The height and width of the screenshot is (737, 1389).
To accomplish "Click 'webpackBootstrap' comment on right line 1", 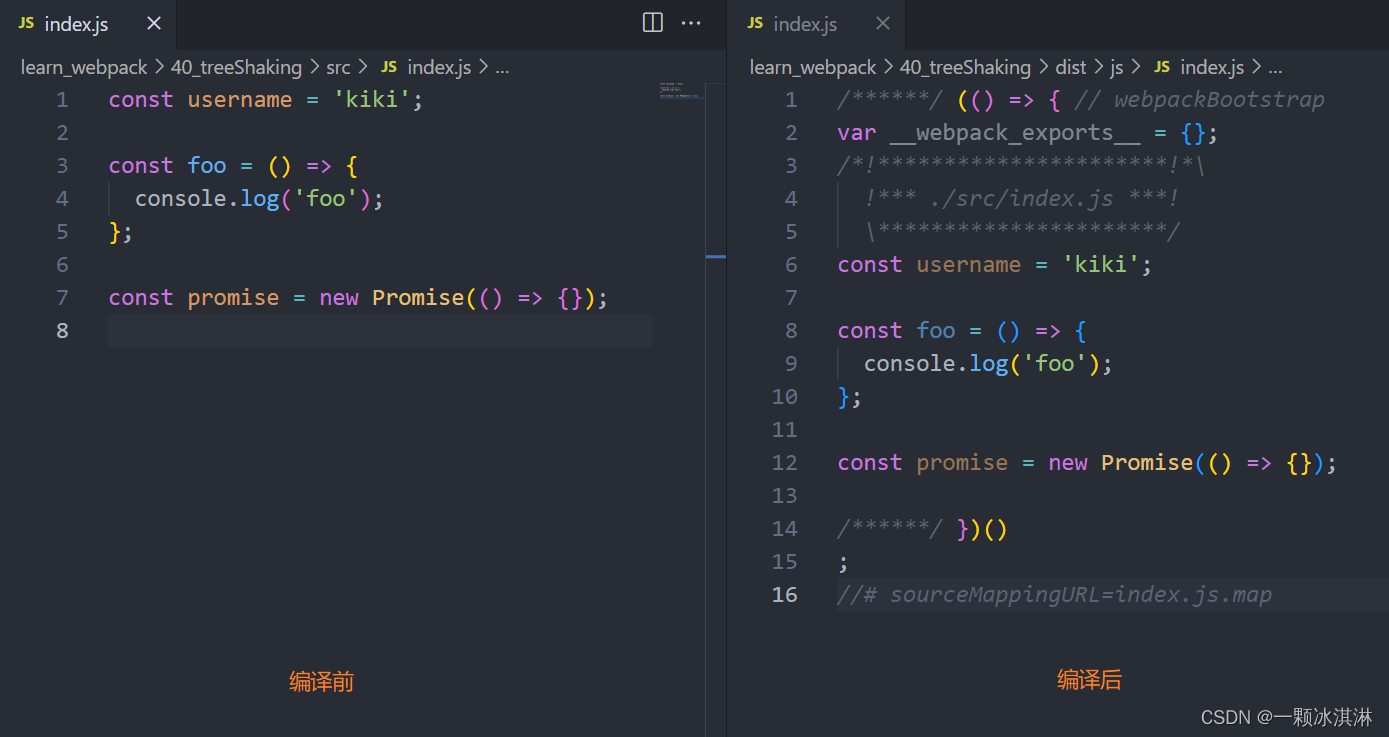I will (1219, 99).
